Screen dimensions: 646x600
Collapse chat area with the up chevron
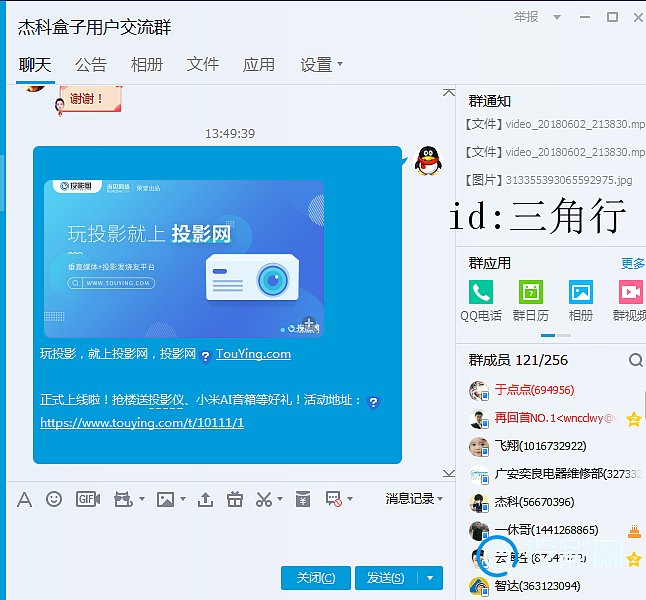(x=449, y=92)
